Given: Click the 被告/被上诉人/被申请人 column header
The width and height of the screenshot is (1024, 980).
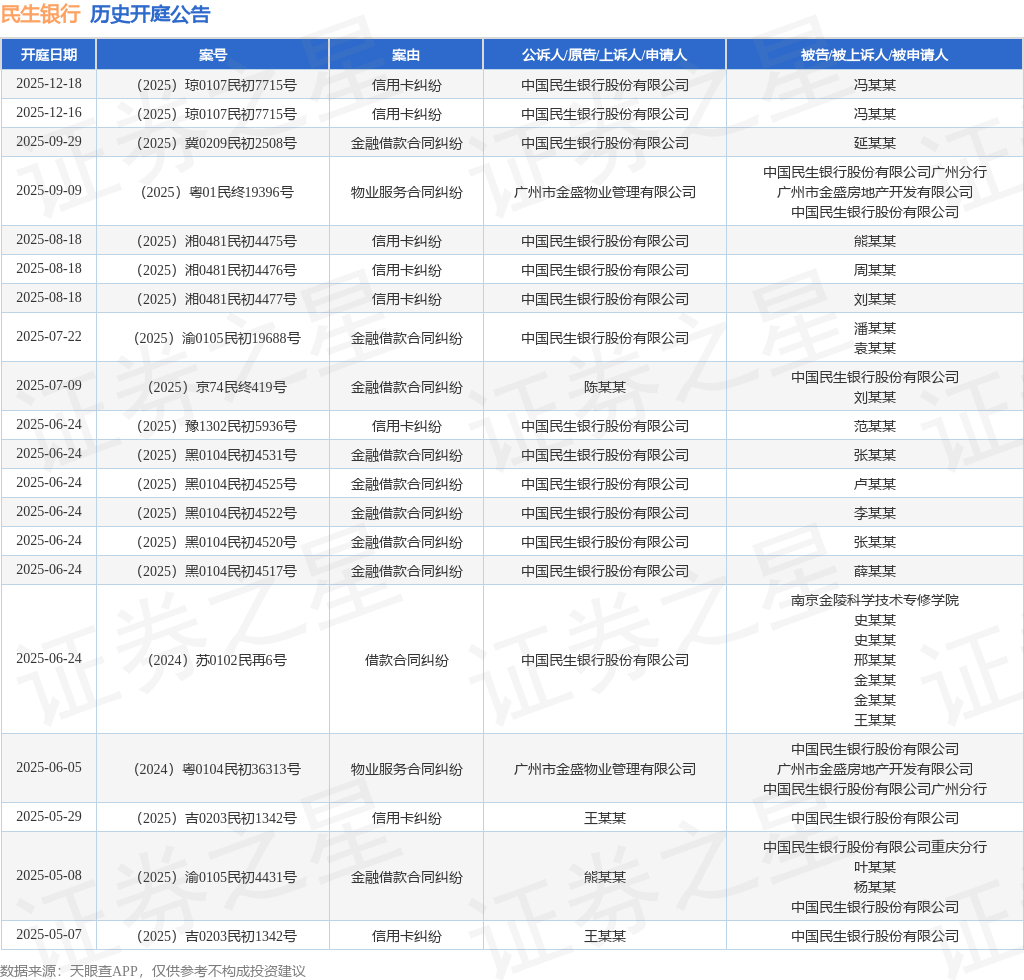Looking at the screenshot, I should [x=874, y=55].
